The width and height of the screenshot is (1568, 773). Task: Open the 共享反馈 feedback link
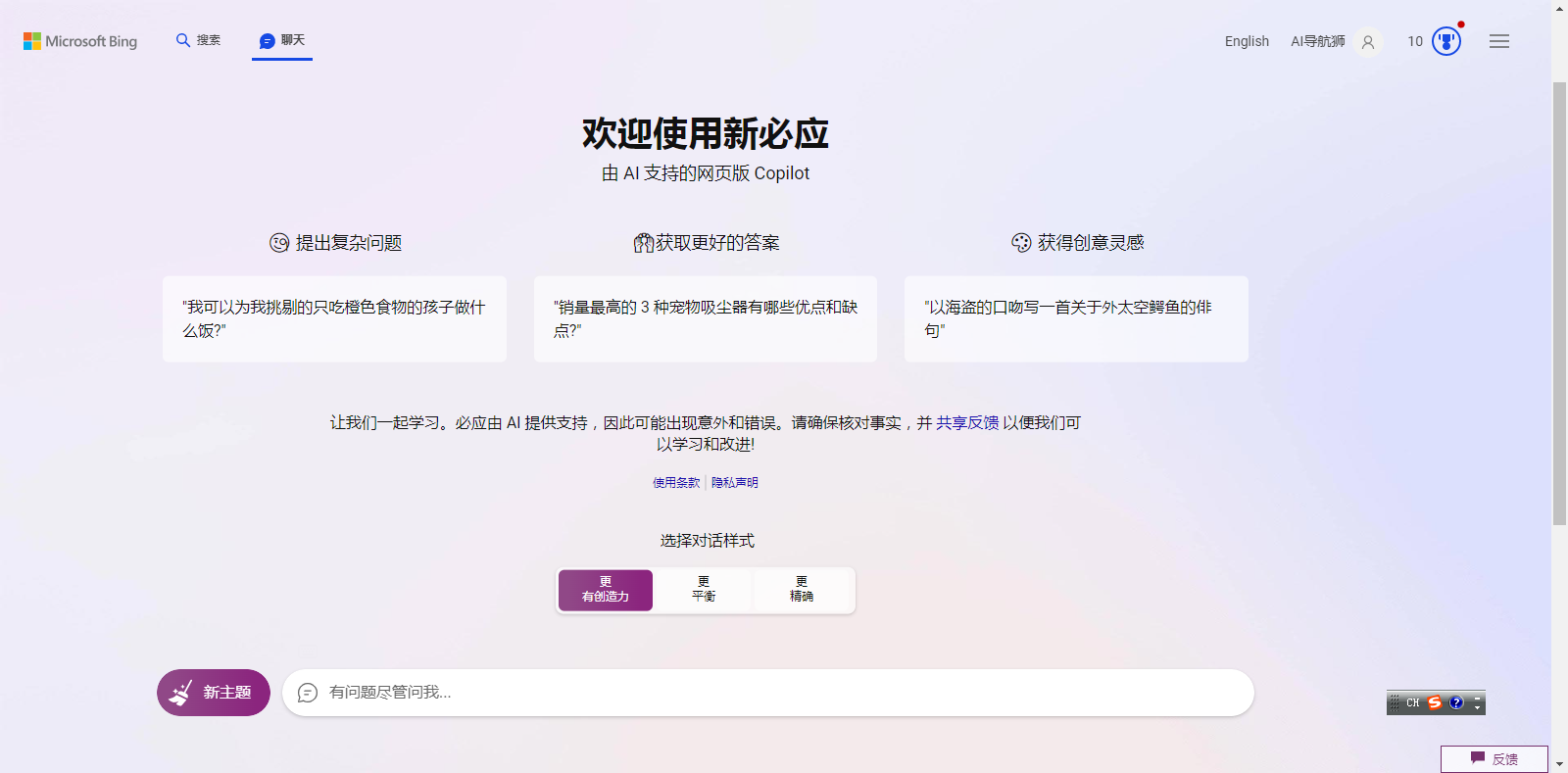point(967,422)
